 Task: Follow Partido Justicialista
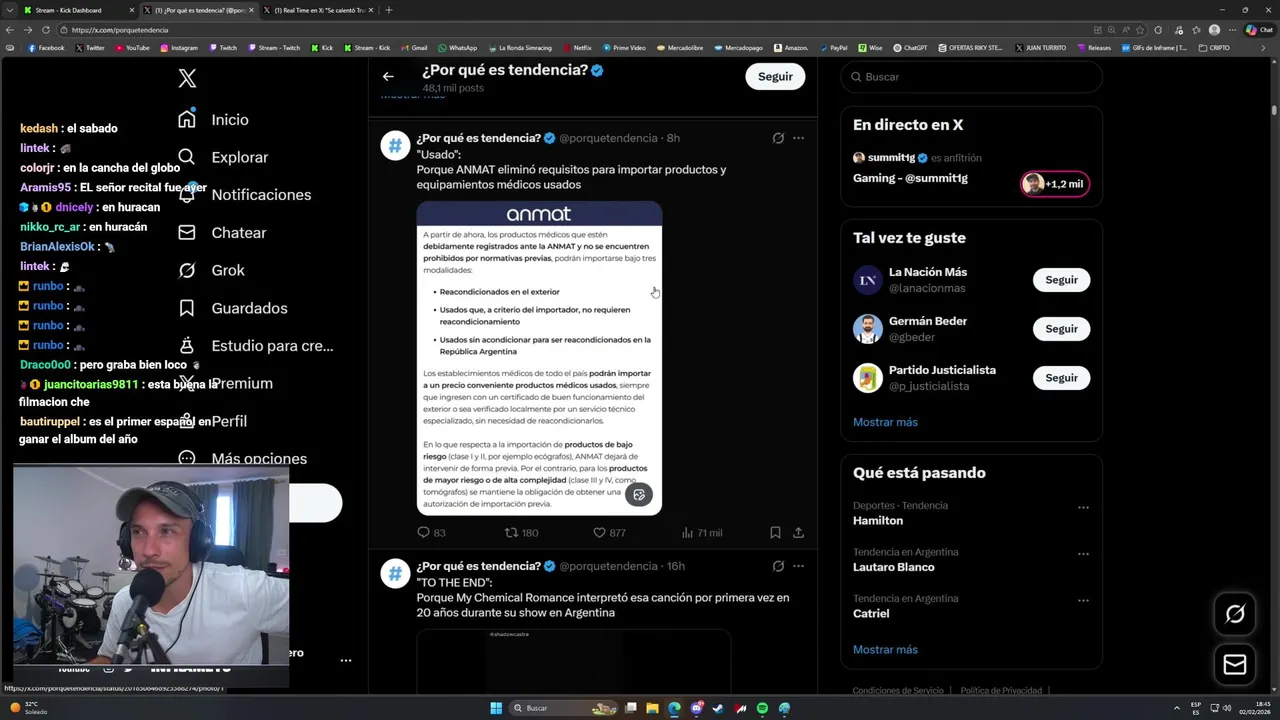(x=1061, y=378)
